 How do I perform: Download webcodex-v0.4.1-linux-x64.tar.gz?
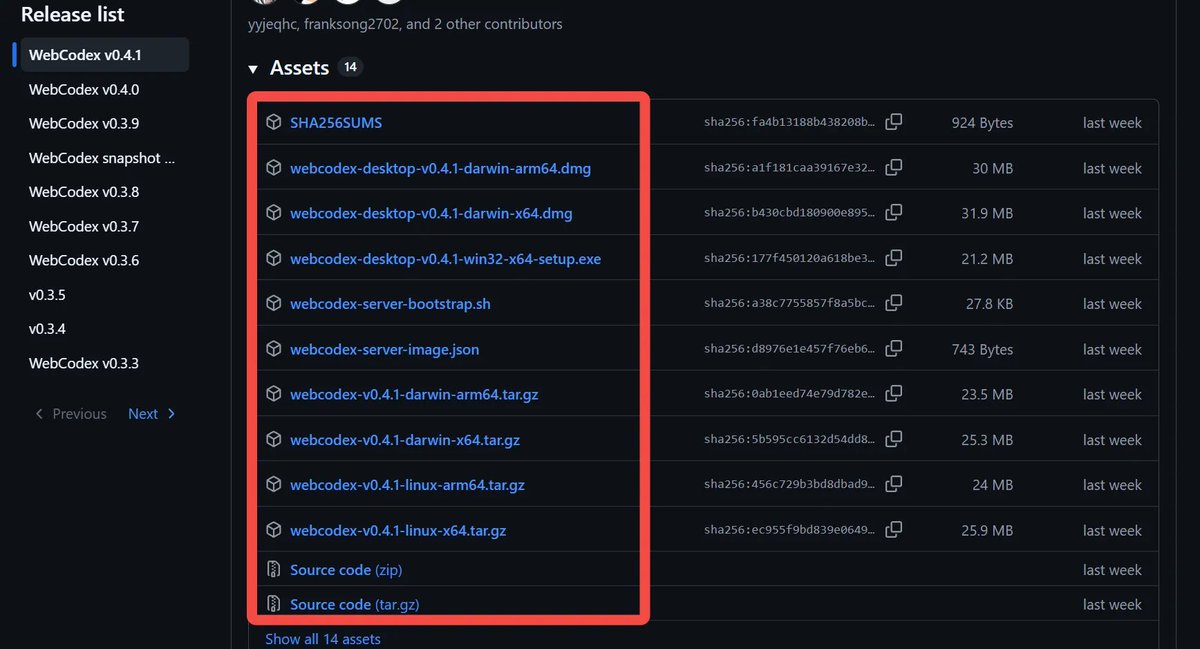398,530
